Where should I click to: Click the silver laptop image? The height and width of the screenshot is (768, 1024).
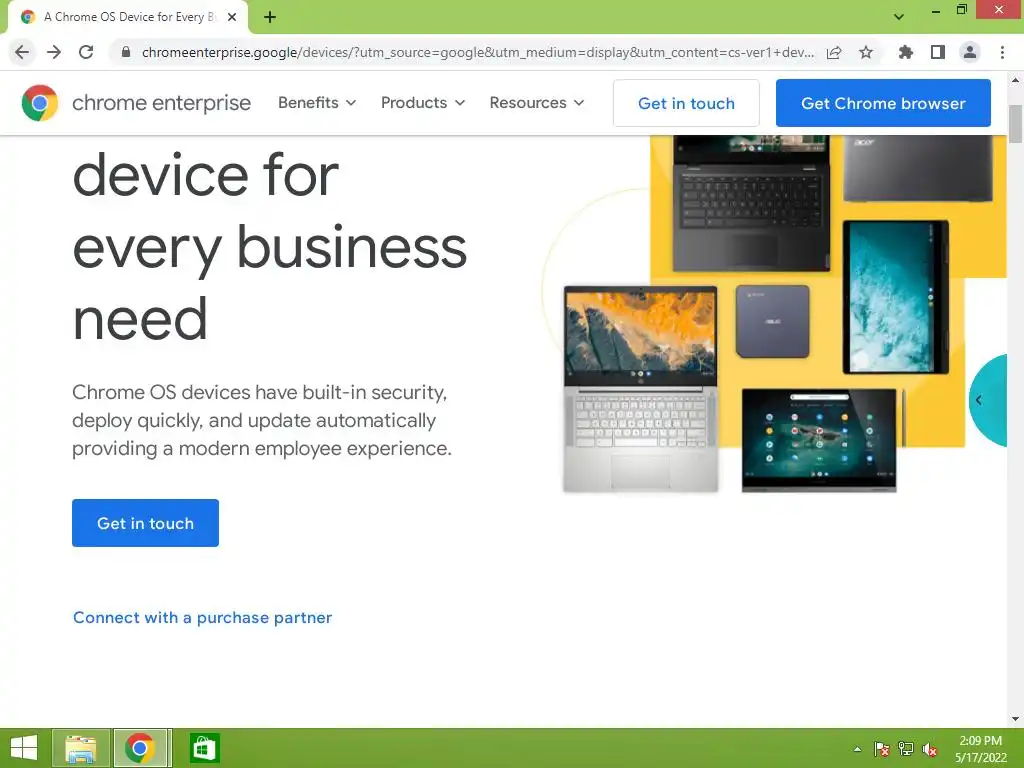(641, 389)
